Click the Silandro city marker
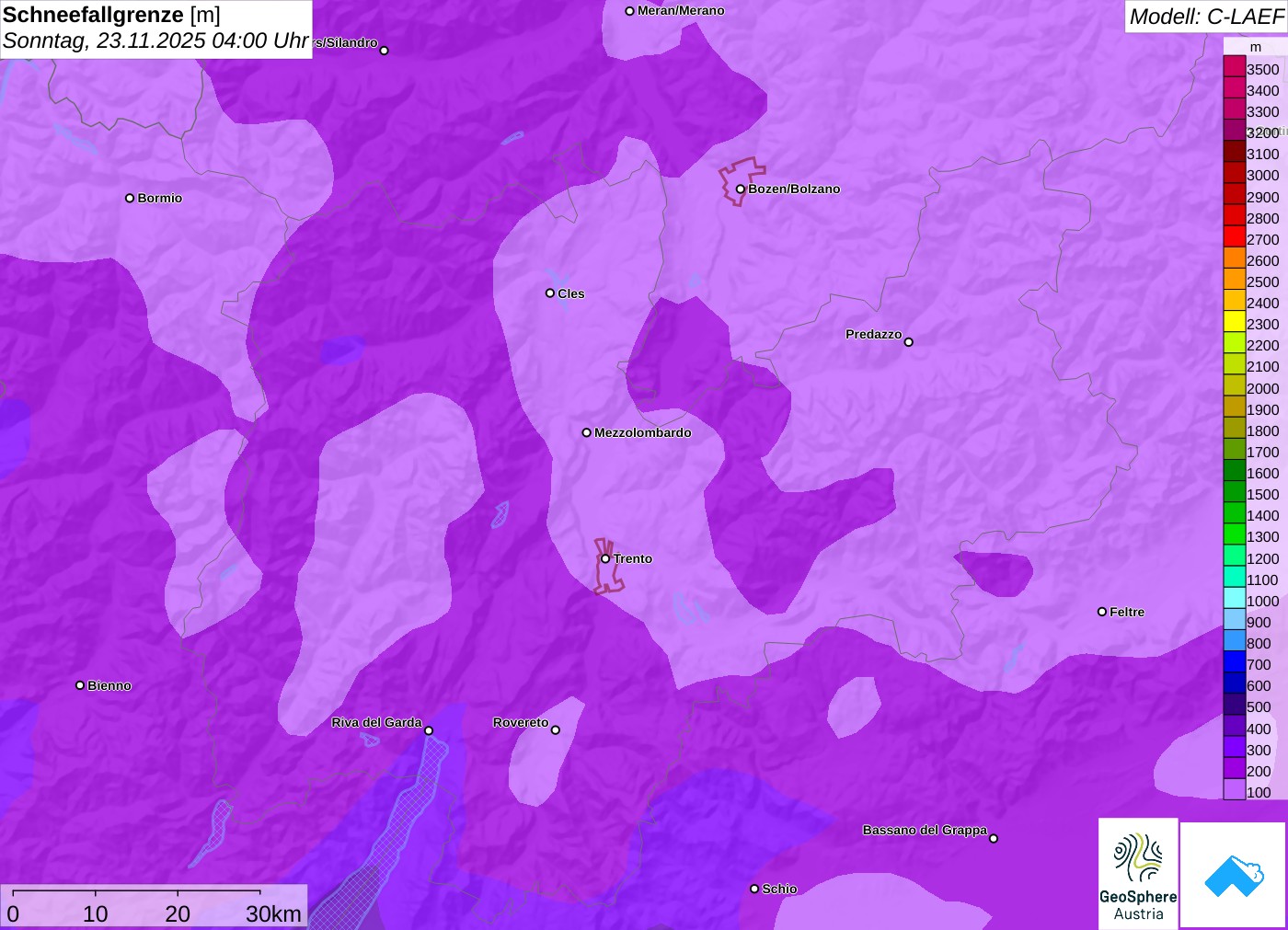 384,51
